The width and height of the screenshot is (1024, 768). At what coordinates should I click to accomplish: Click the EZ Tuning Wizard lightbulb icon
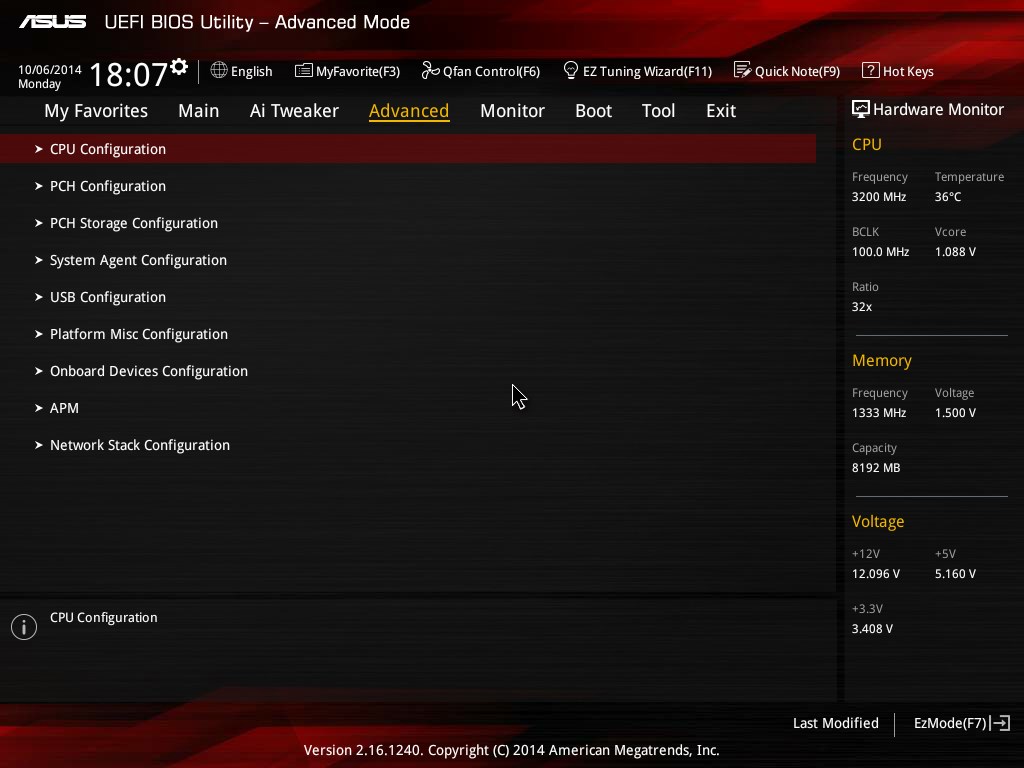(x=570, y=70)
